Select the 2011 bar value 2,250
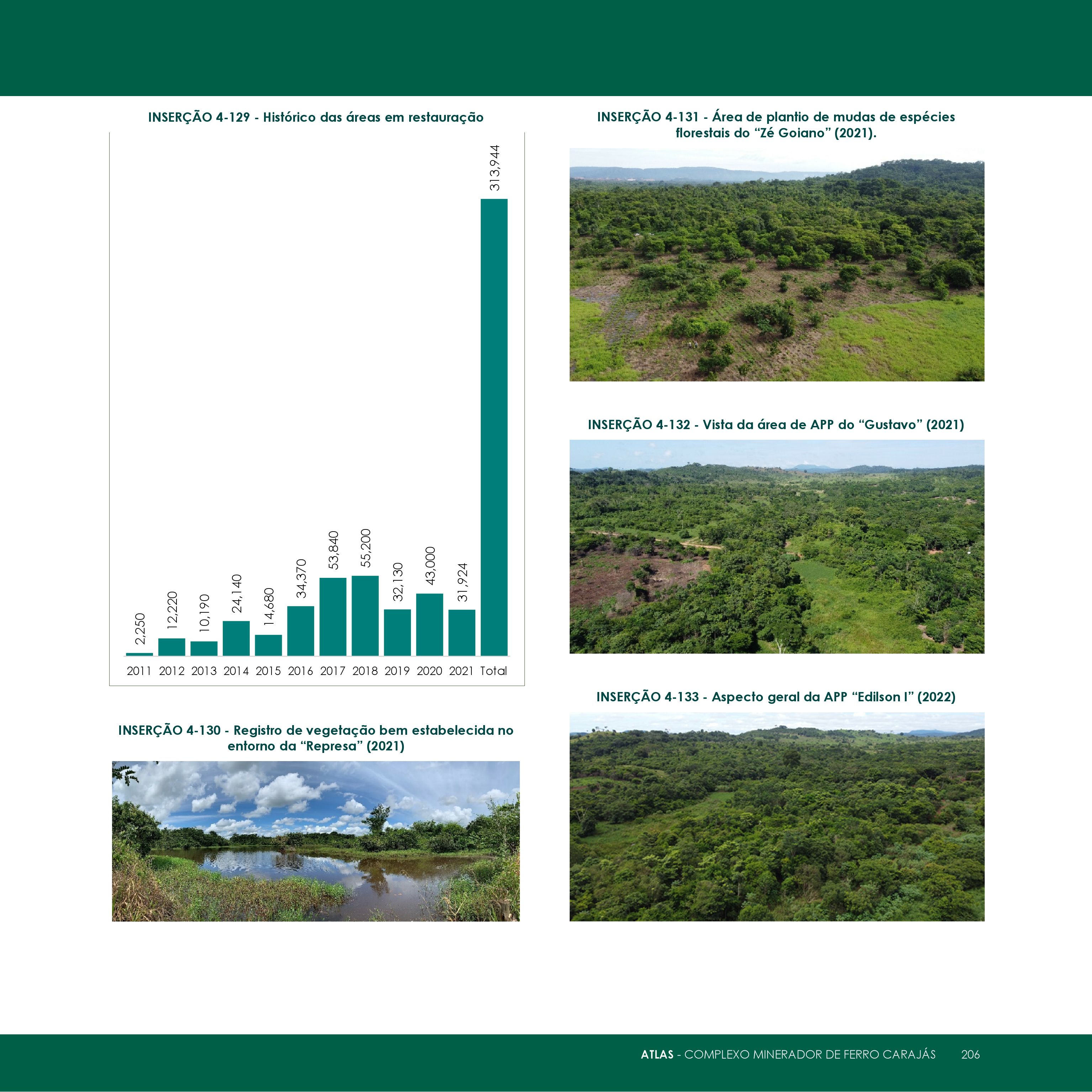 coord(140,628)
